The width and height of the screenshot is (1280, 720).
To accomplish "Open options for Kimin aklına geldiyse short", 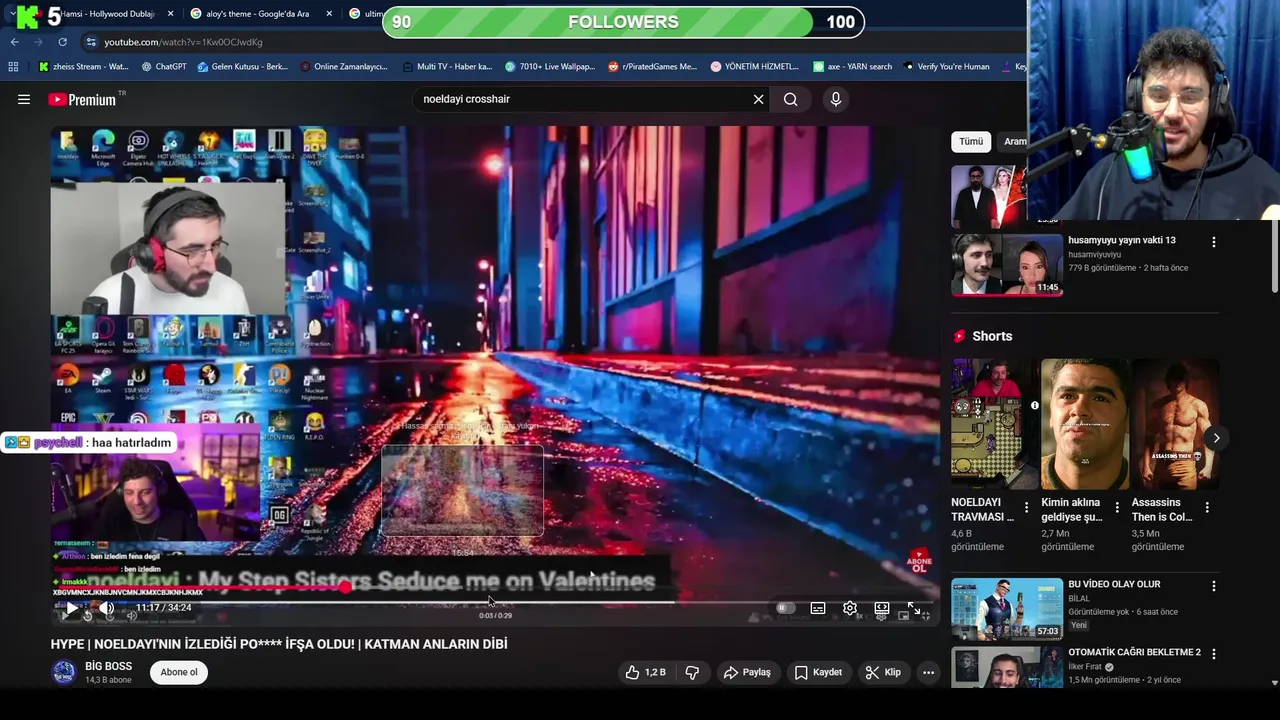I will click(x=1117, y=508).
